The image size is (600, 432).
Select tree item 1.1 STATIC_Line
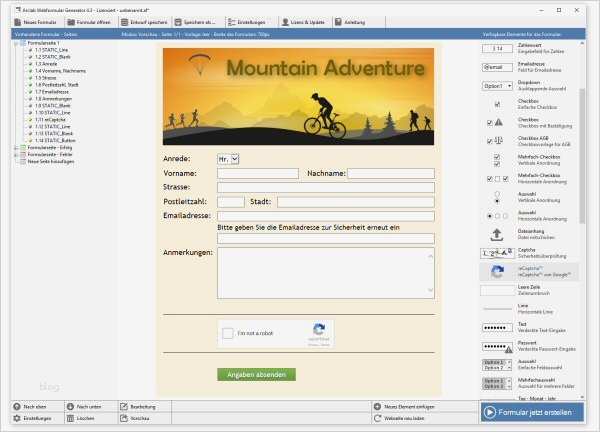tap(51, 50)
